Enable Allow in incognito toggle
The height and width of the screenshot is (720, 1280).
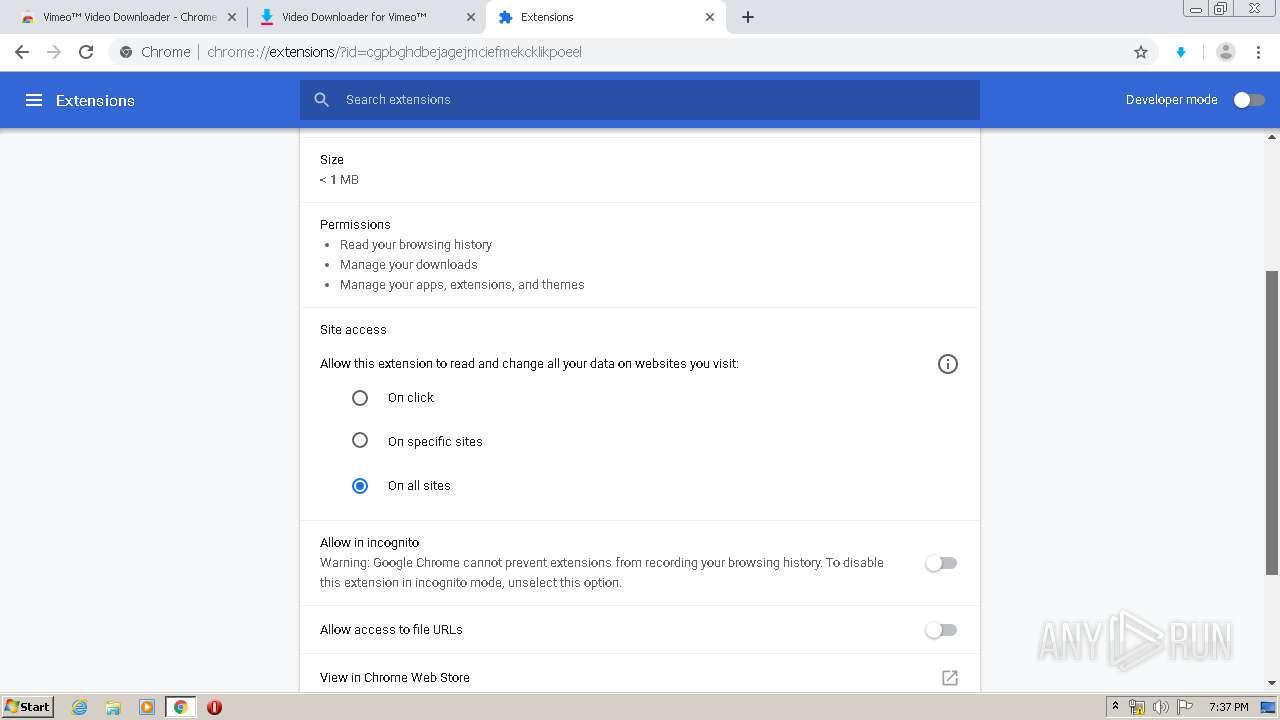(941, 563)
